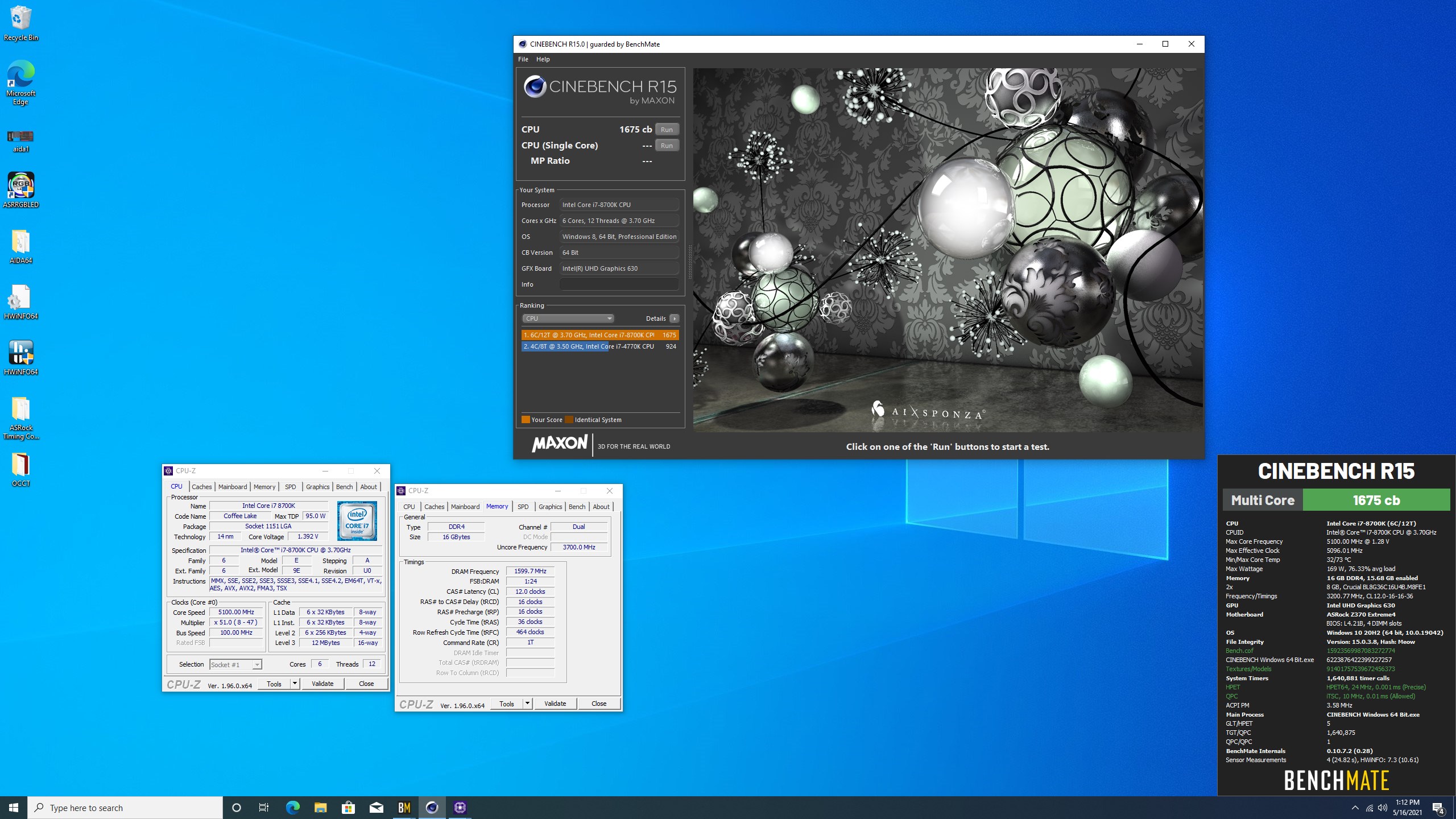
Task: Open the aida1 desktop shortcut
Action: (x=20, y=140)
